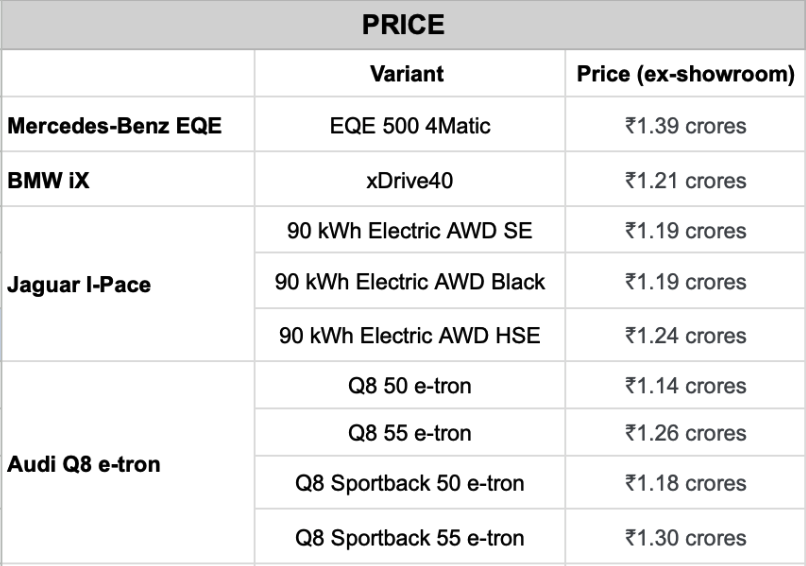Click the Jaguar I-Pace row label
The width and height of the screenshot is (806, 566).
point(79,285)
